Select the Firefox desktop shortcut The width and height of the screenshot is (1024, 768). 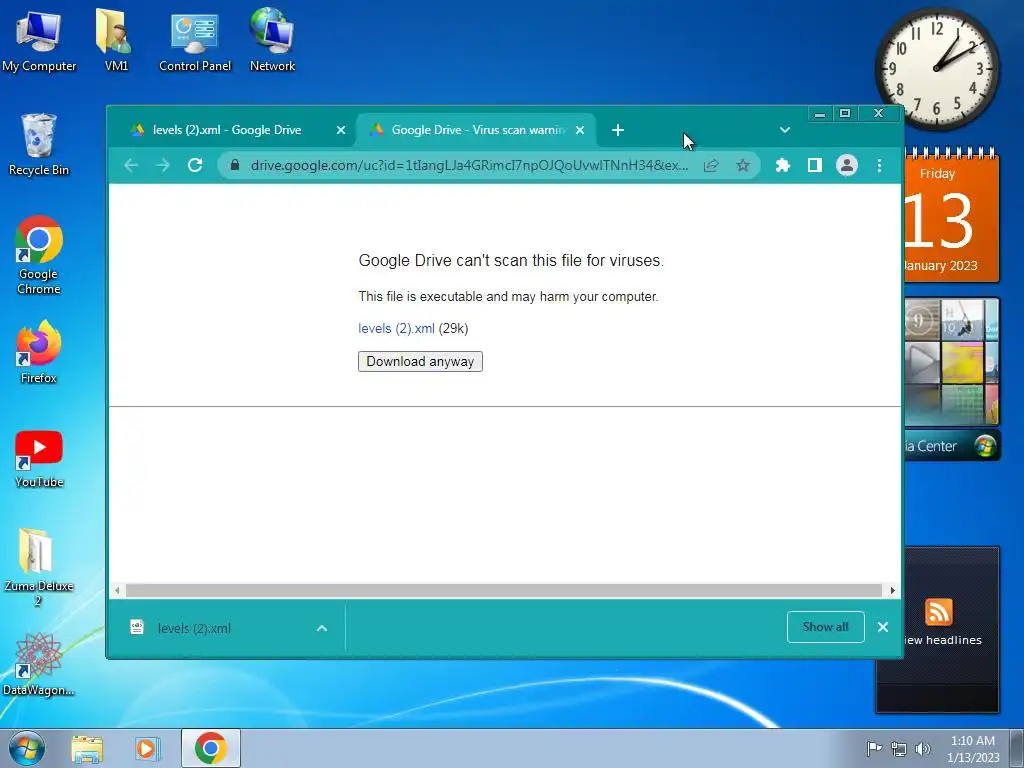click(x=39, y=352)
